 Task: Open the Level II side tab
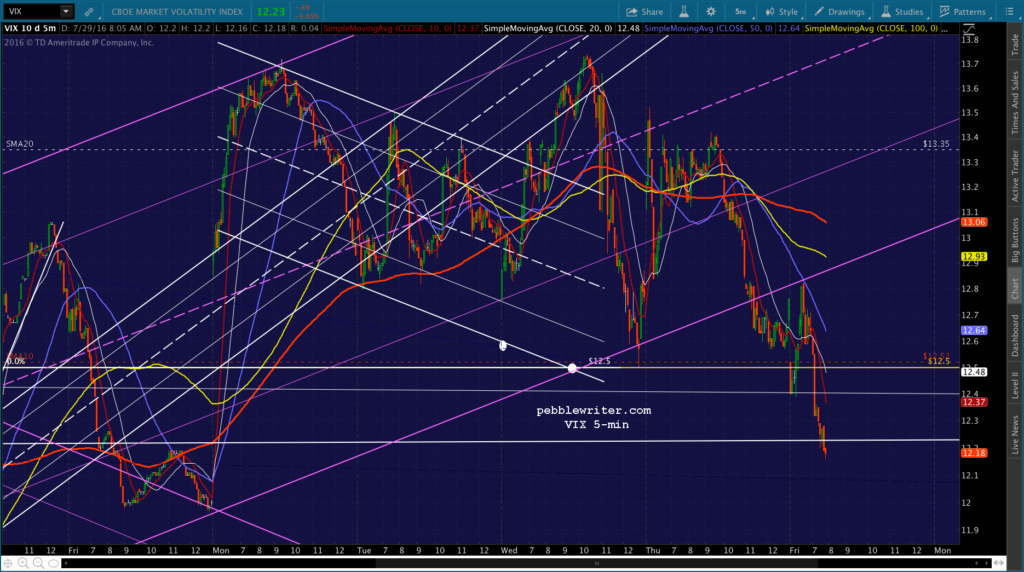point(1015,385)
